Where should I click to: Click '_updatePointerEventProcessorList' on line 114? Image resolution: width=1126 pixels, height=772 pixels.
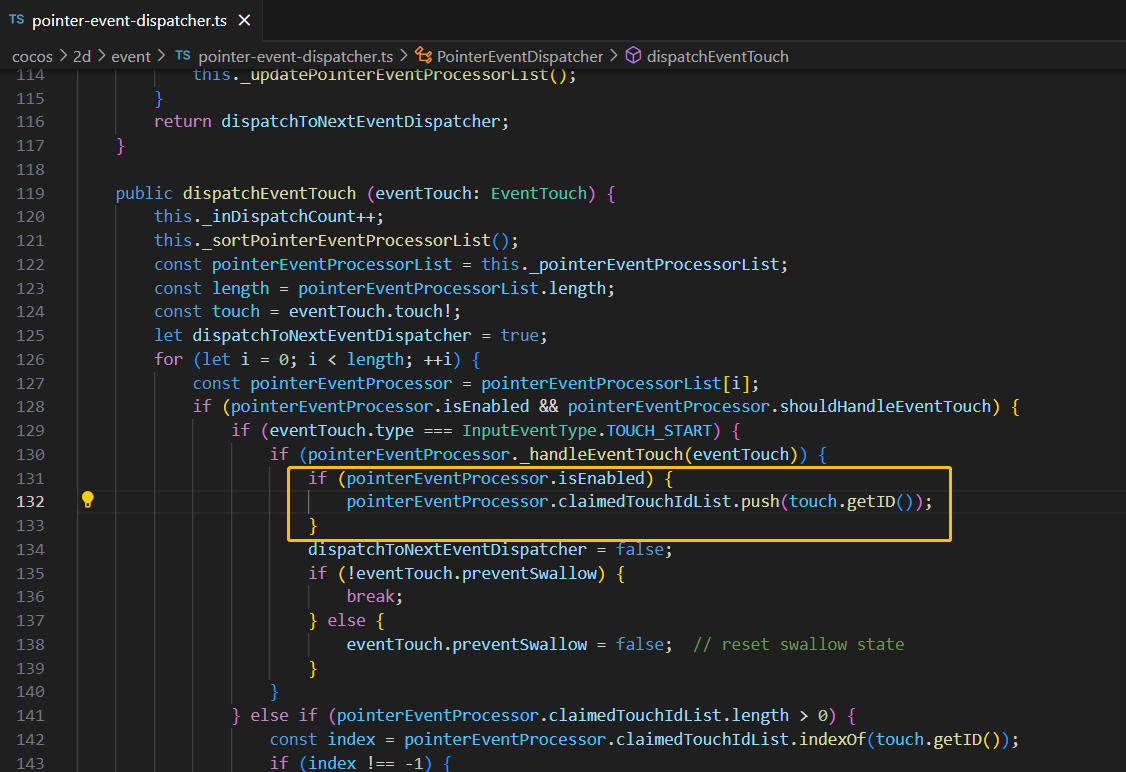coord(394,75)
